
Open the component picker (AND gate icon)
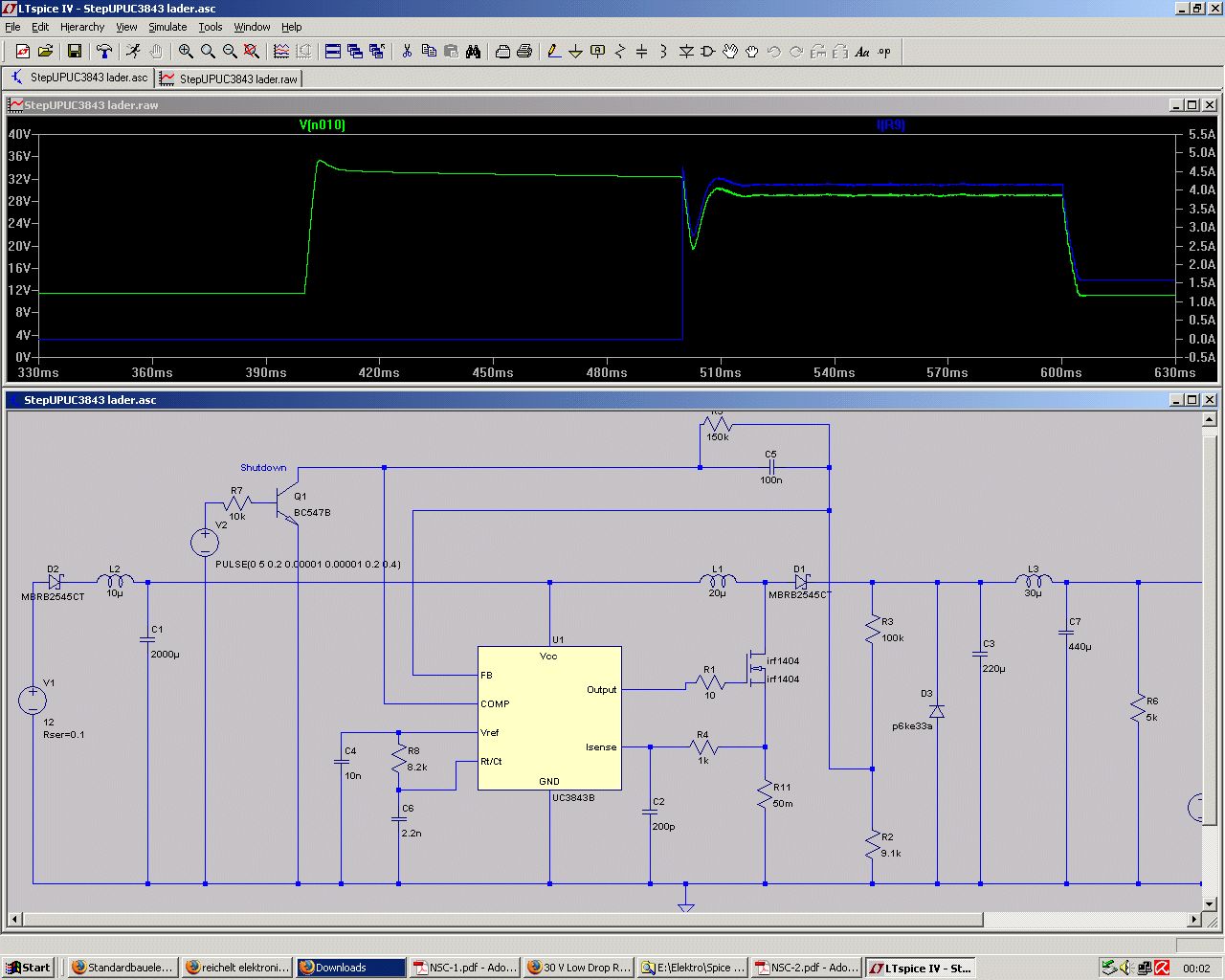(x=708, y=52)
